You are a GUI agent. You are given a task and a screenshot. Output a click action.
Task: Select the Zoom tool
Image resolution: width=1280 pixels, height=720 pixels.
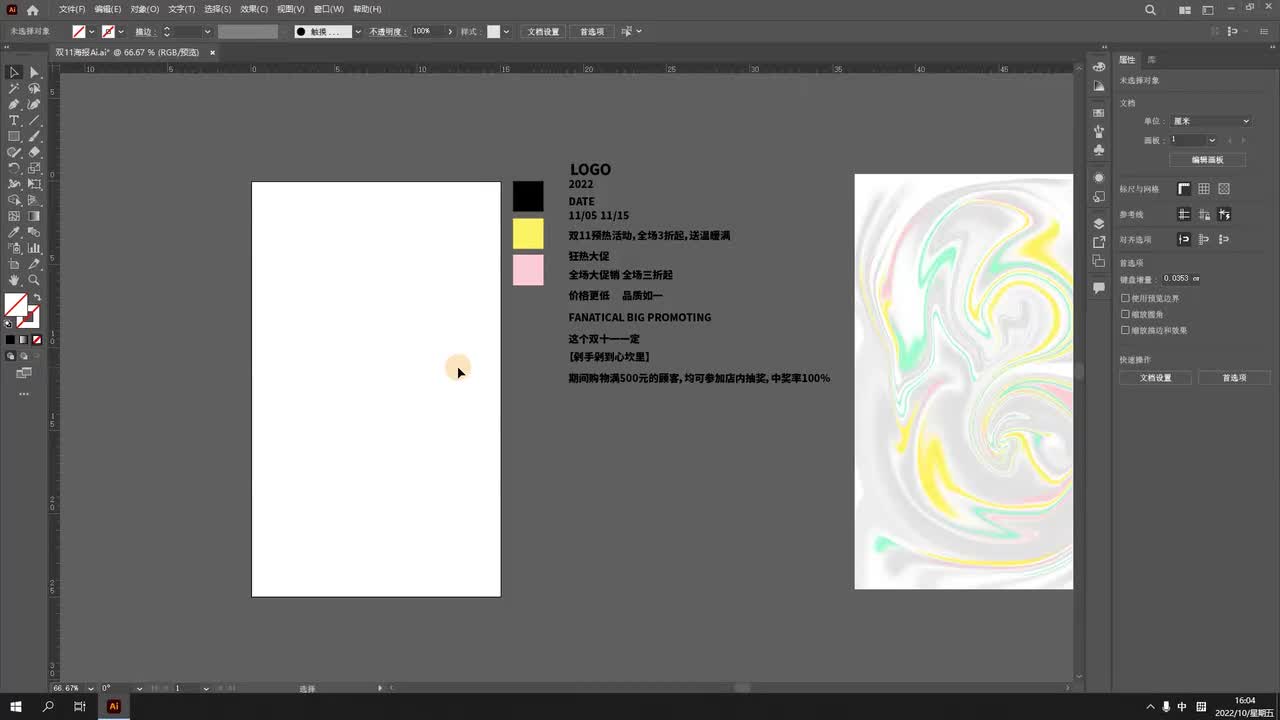click(x=34, y=280)
